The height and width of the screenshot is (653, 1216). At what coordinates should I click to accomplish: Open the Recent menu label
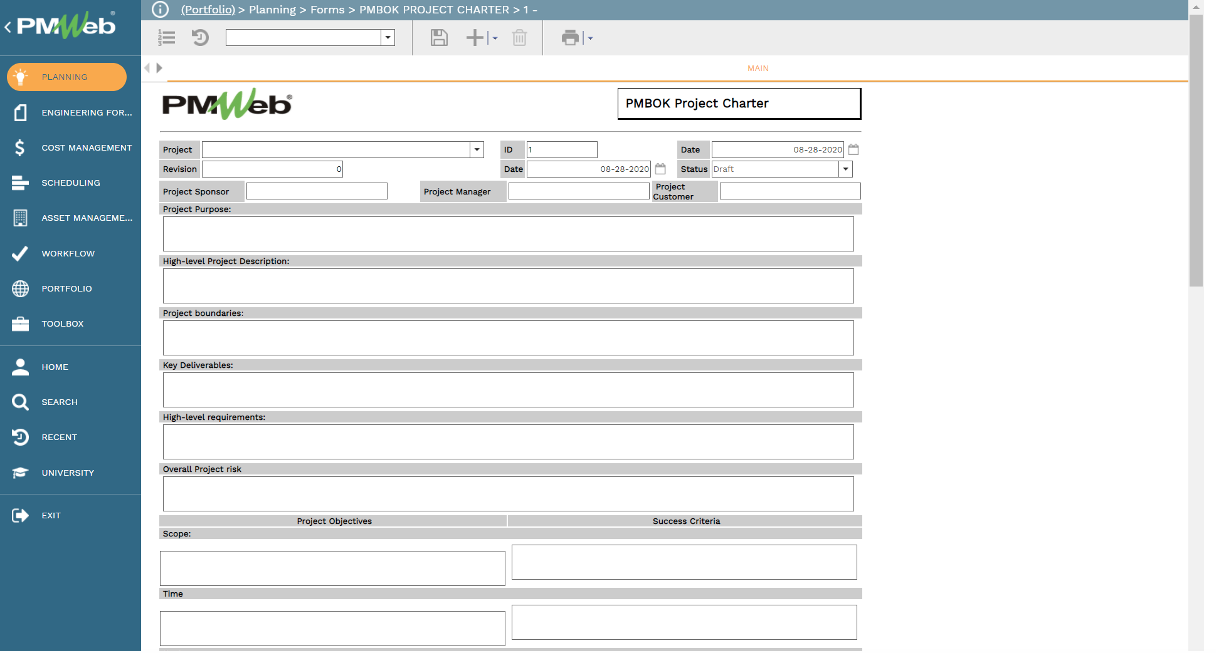tap(59, 437)
